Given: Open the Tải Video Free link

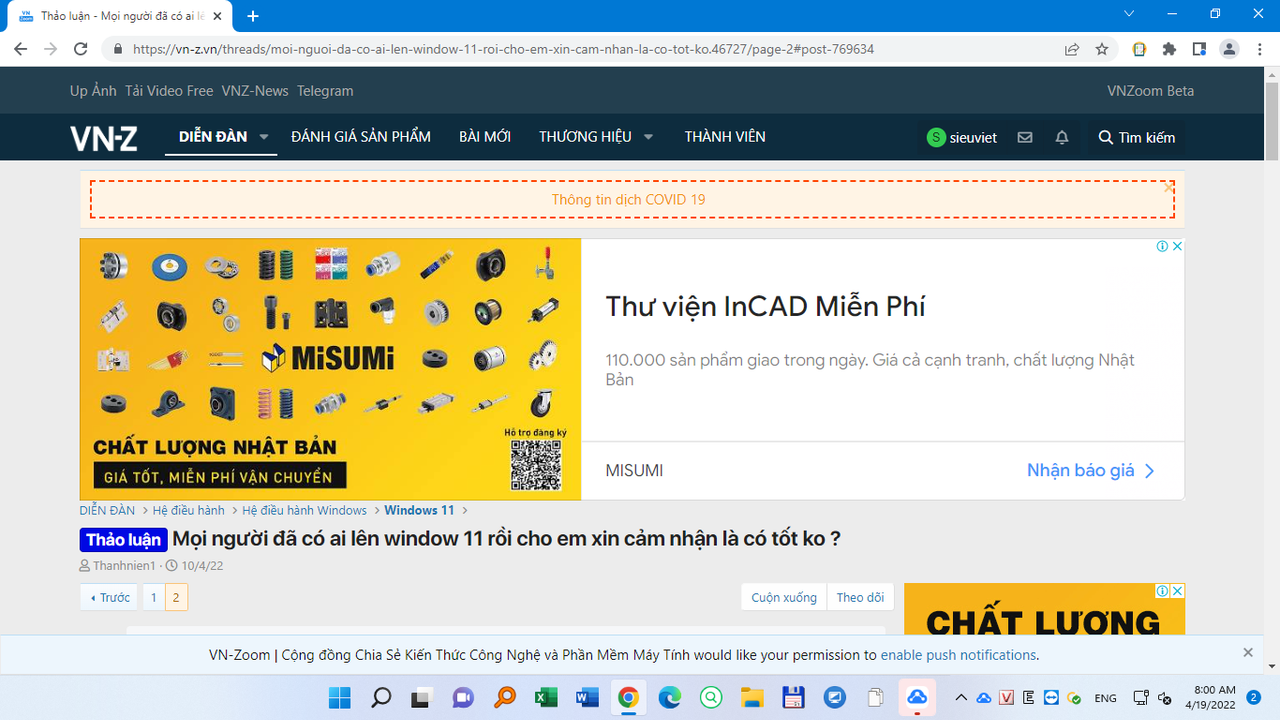Looking at the screenshot, I should tap(169, 91).
